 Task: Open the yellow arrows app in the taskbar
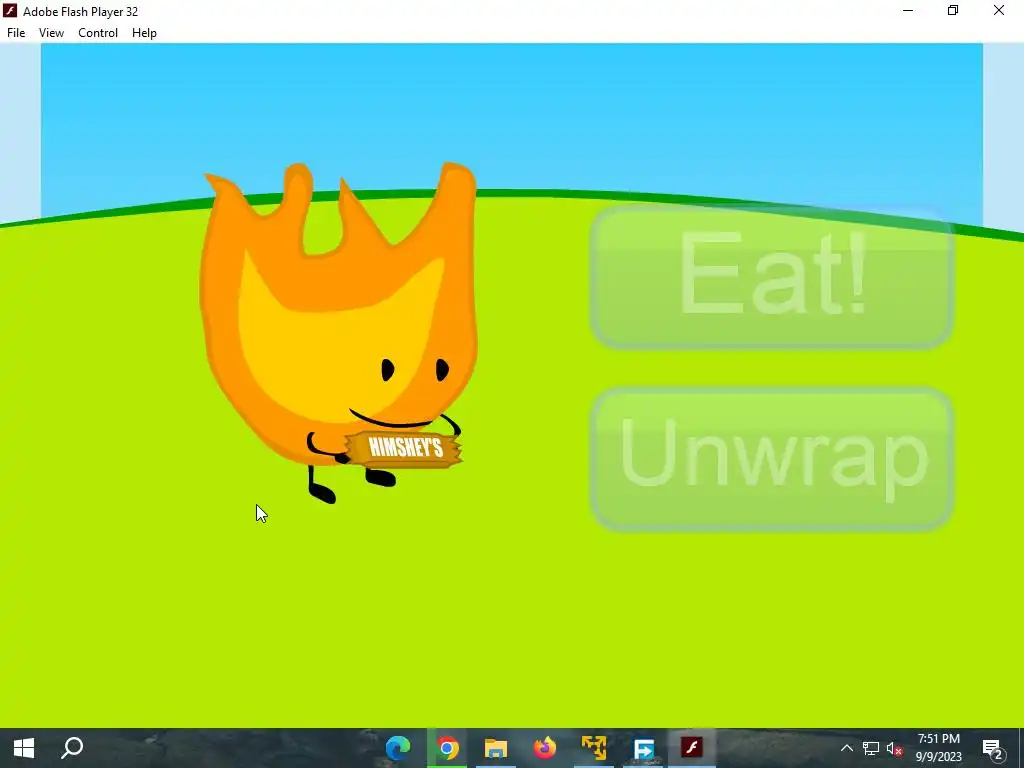tap(594, 748)
